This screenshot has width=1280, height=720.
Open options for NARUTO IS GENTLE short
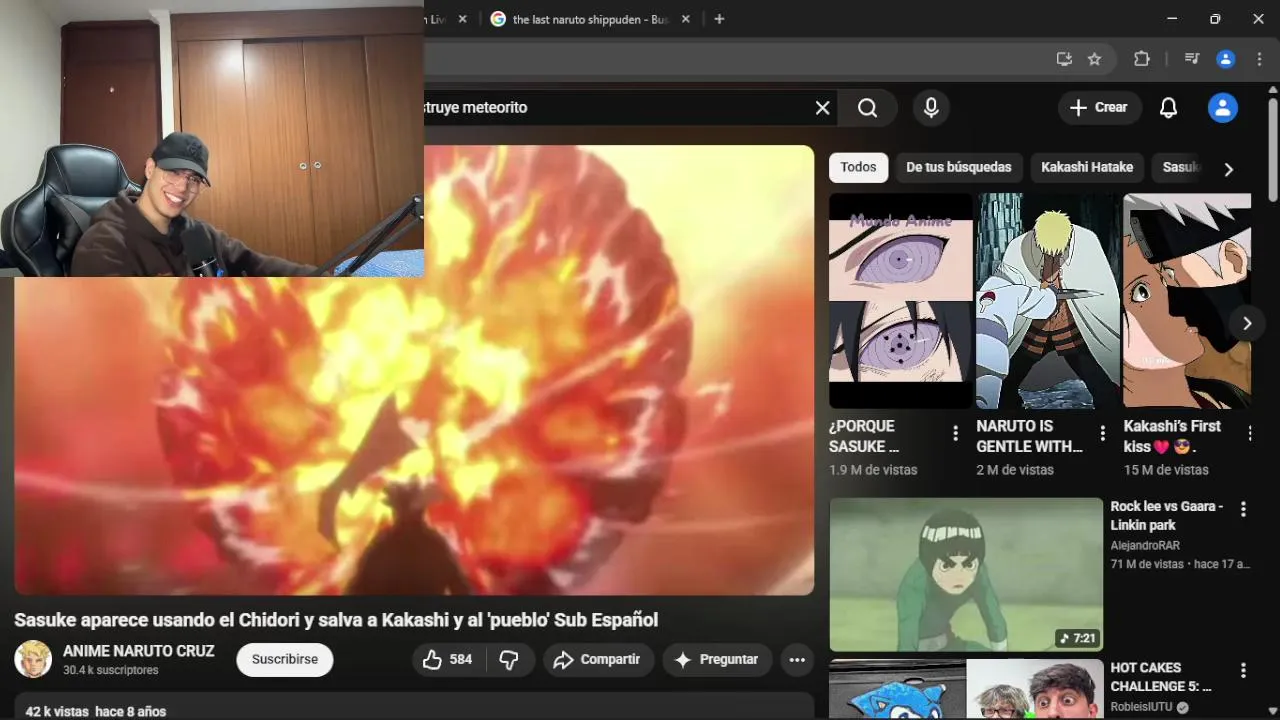tap(1102, 433)
